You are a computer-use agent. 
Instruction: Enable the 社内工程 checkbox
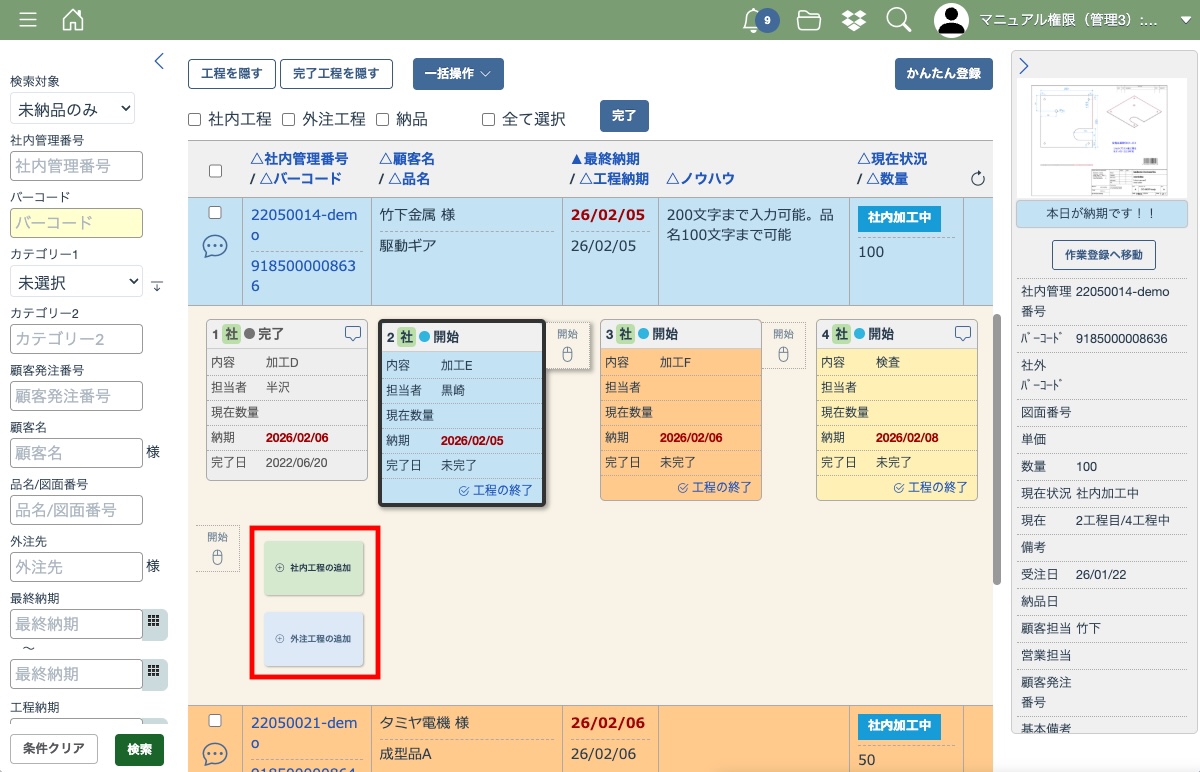pyautogui.click(x=195, y=120)
